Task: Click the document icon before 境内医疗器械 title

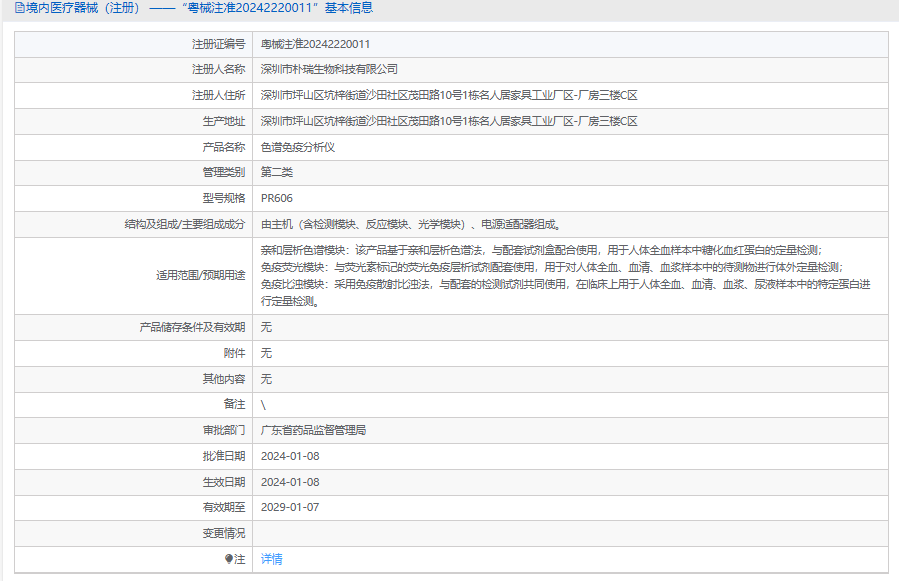Action: pyautogui.click(x=19, y=8)
